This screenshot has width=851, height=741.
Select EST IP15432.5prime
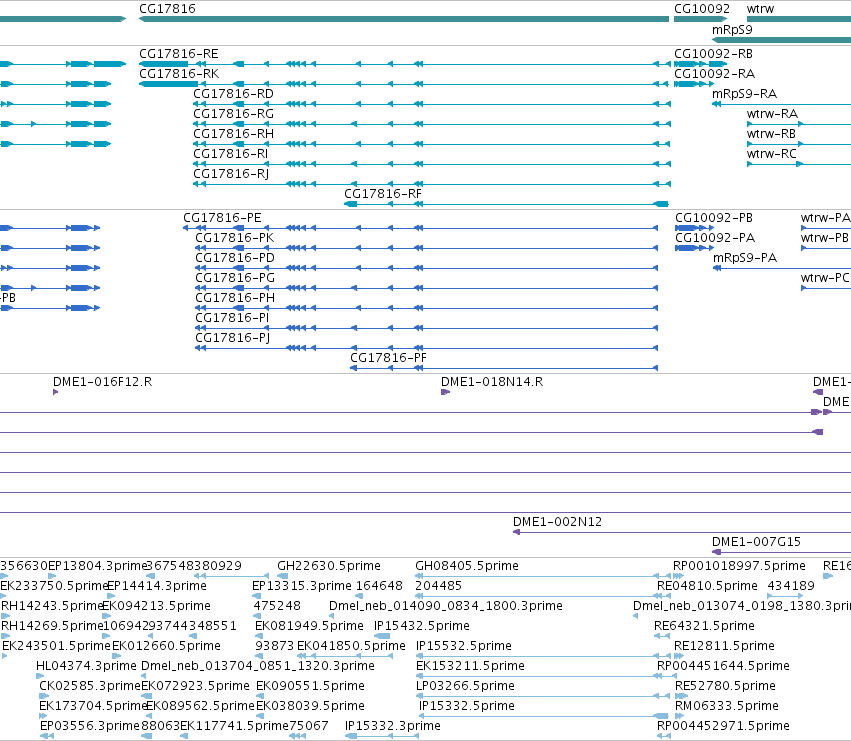[422, 626]
